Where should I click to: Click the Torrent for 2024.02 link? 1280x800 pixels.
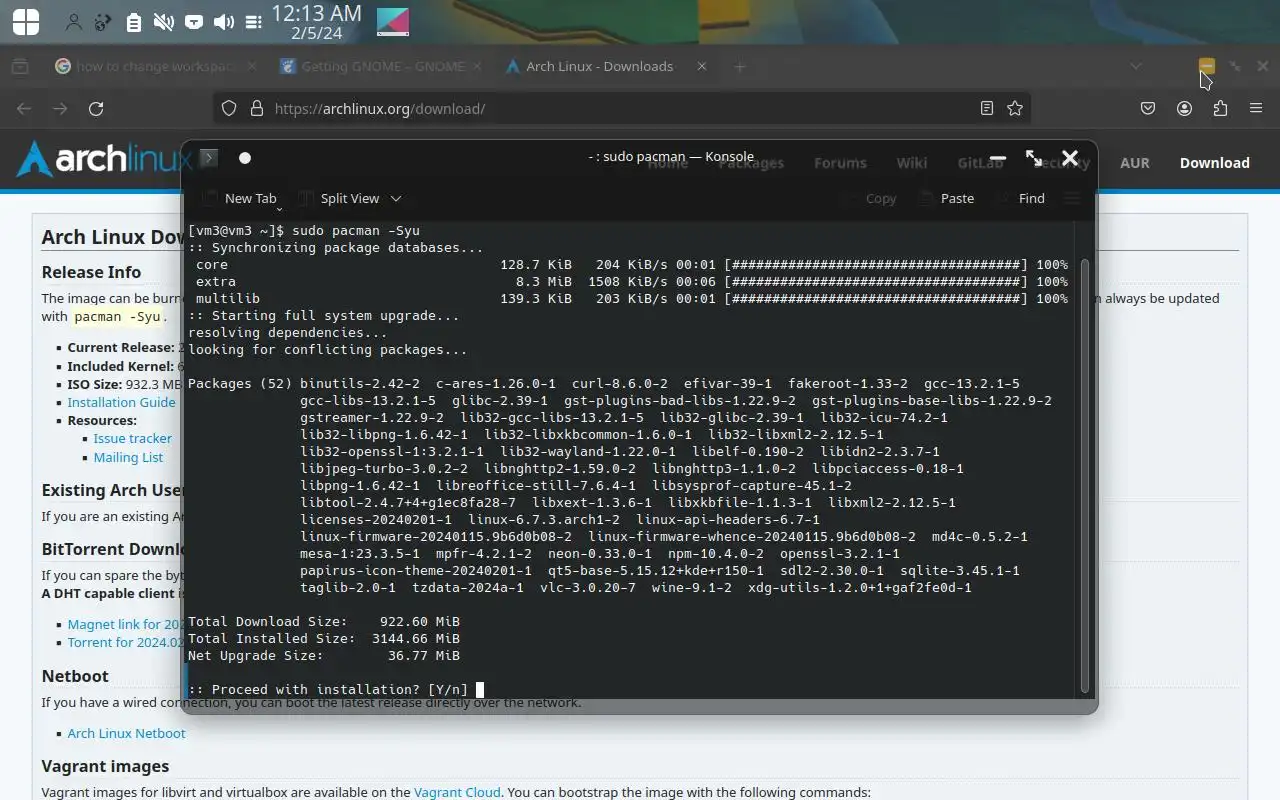(x=126, y=642)
